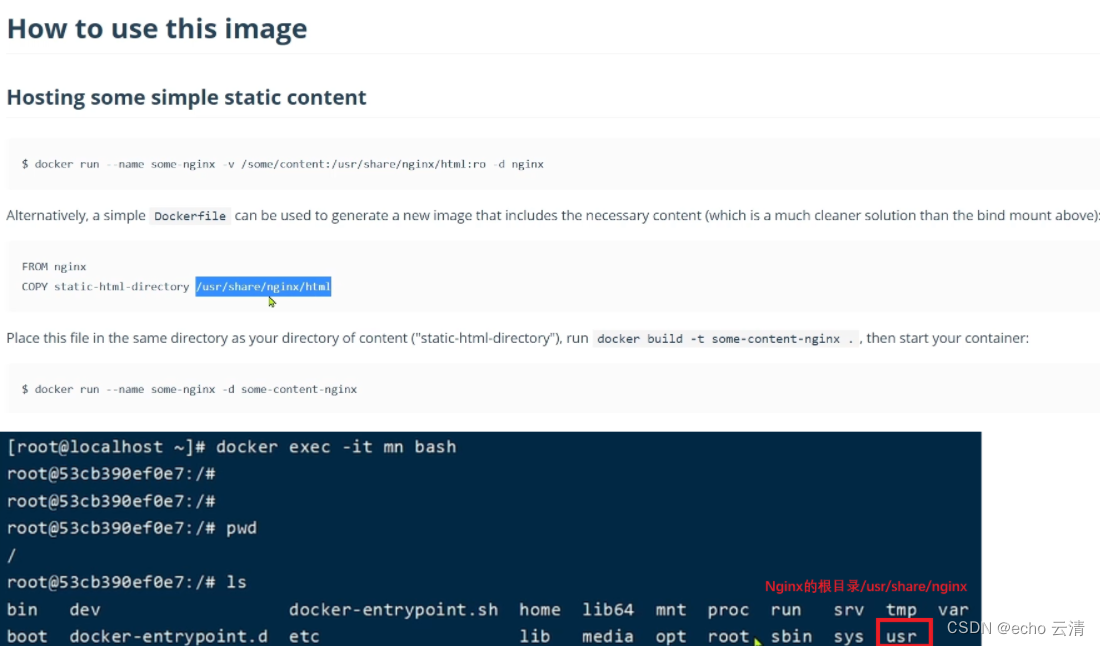The width and height of the screenshot is (1100, 646).
Task: Click the highlighted /usr/share/nginx/html path
Action: click(x=263, y=286)
